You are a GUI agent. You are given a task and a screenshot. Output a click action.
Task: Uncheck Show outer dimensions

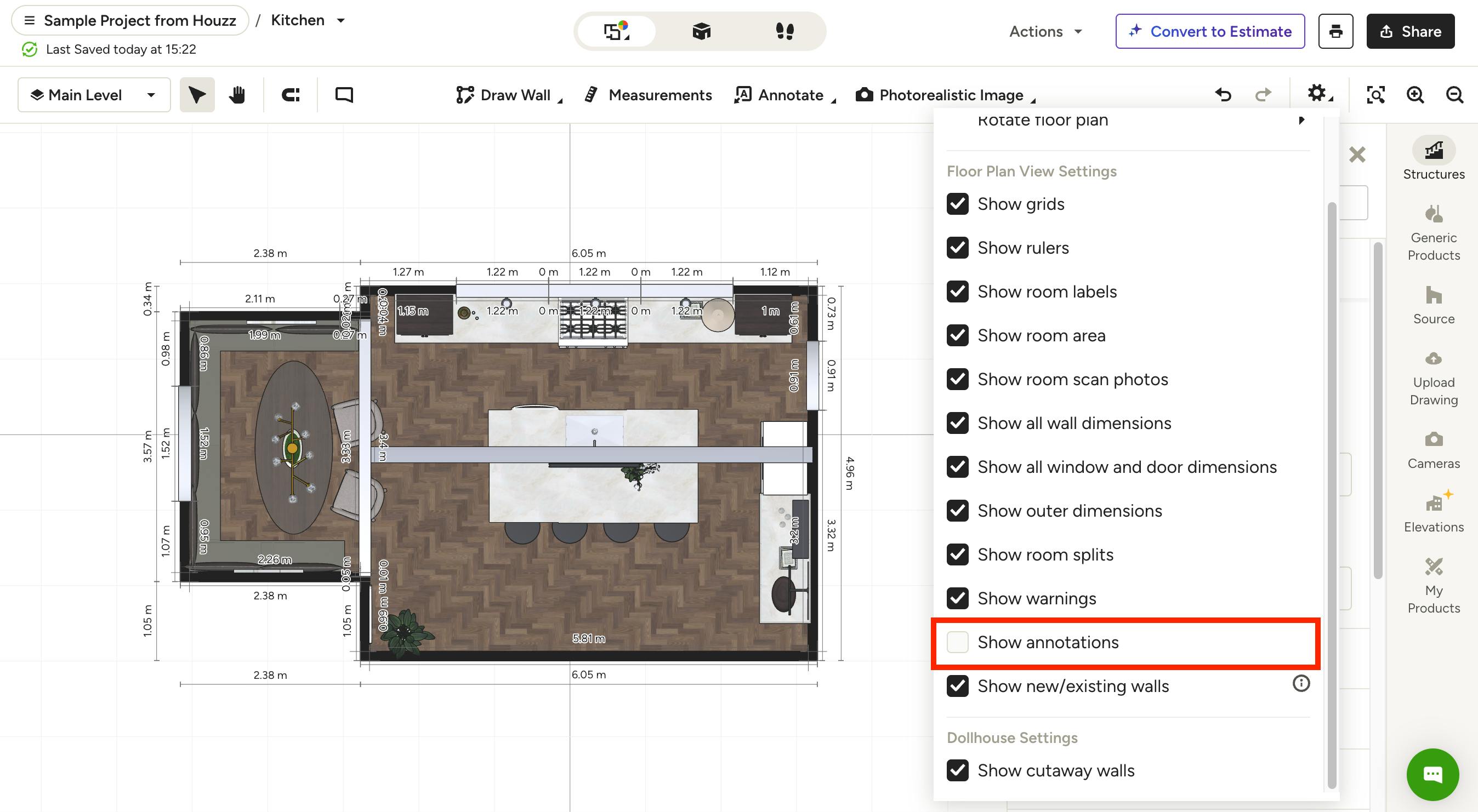(958, 510)
